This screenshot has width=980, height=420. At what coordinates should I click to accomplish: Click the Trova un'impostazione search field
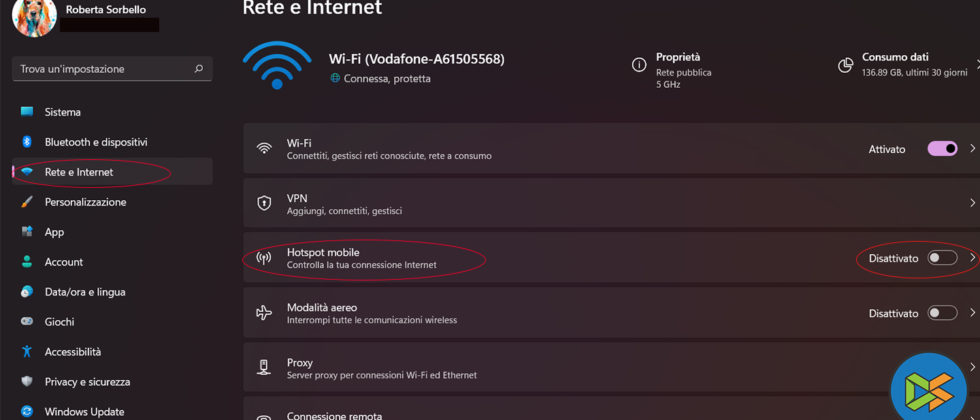click(100, 69)
